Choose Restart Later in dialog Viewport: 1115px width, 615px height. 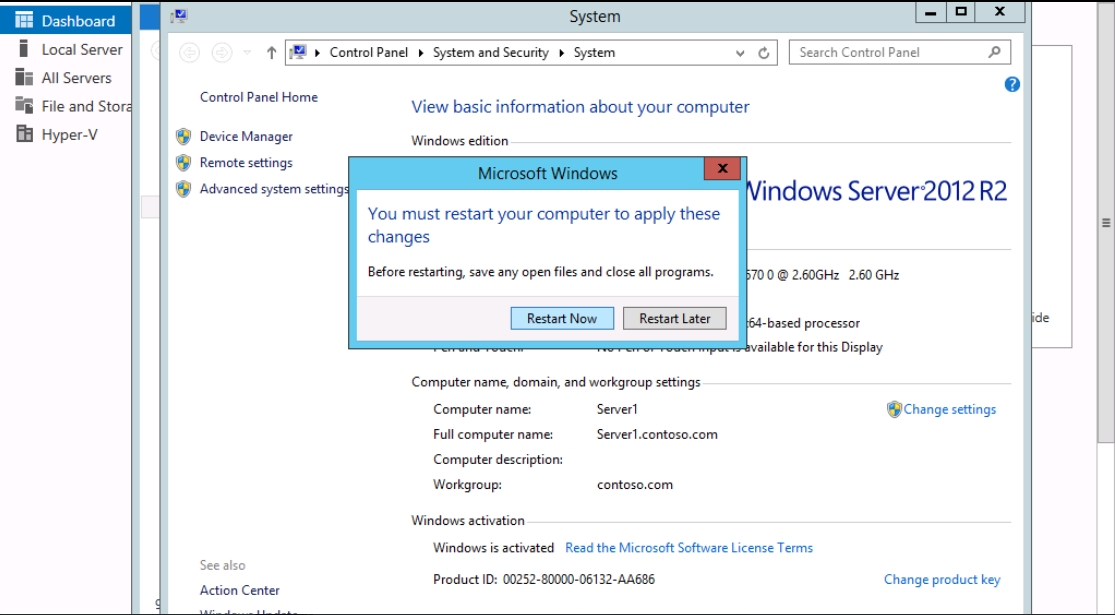(x=674, y=319)
